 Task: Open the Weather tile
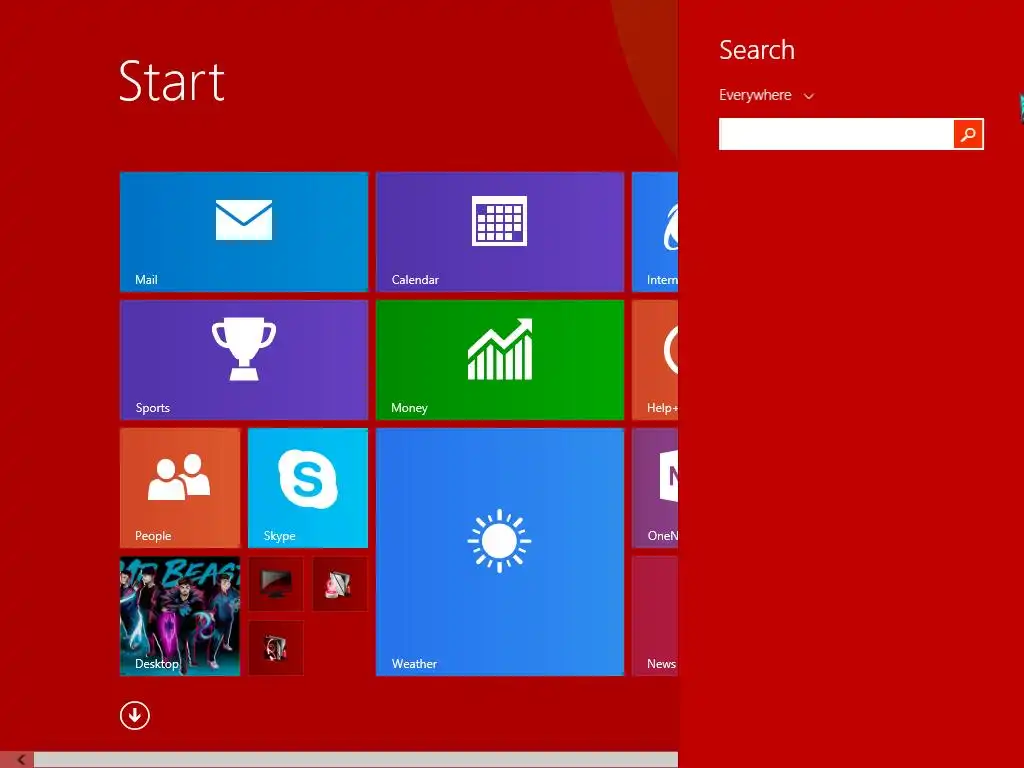click(500, 552)
